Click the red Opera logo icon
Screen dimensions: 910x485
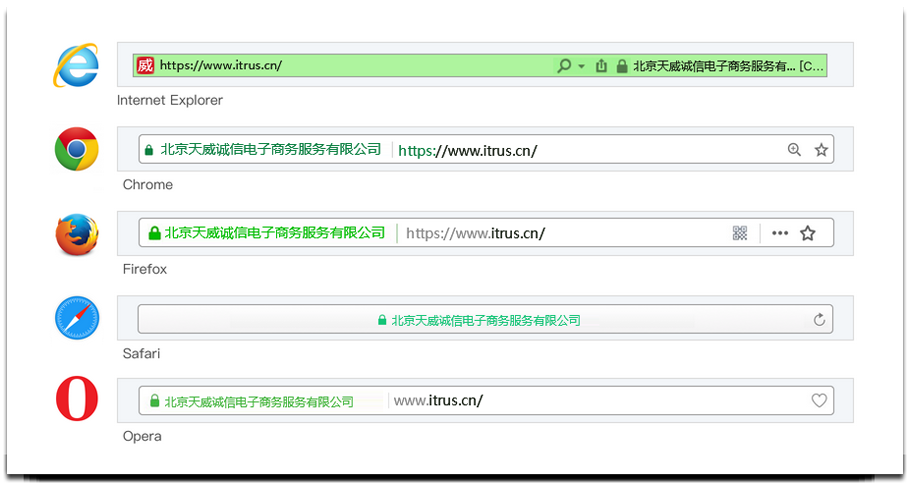tap(77, 398)
